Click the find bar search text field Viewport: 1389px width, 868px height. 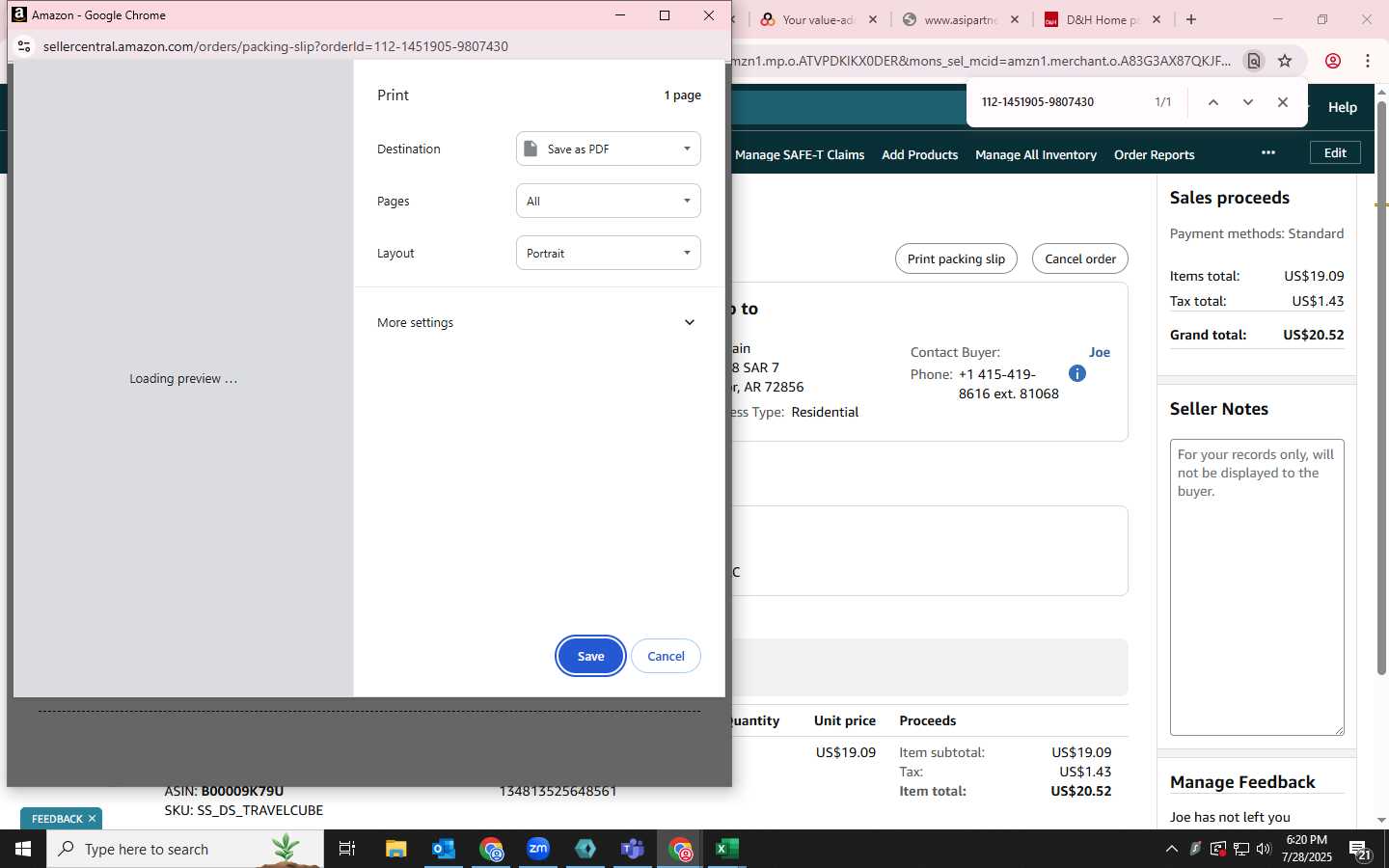[x=1061, y=102]
